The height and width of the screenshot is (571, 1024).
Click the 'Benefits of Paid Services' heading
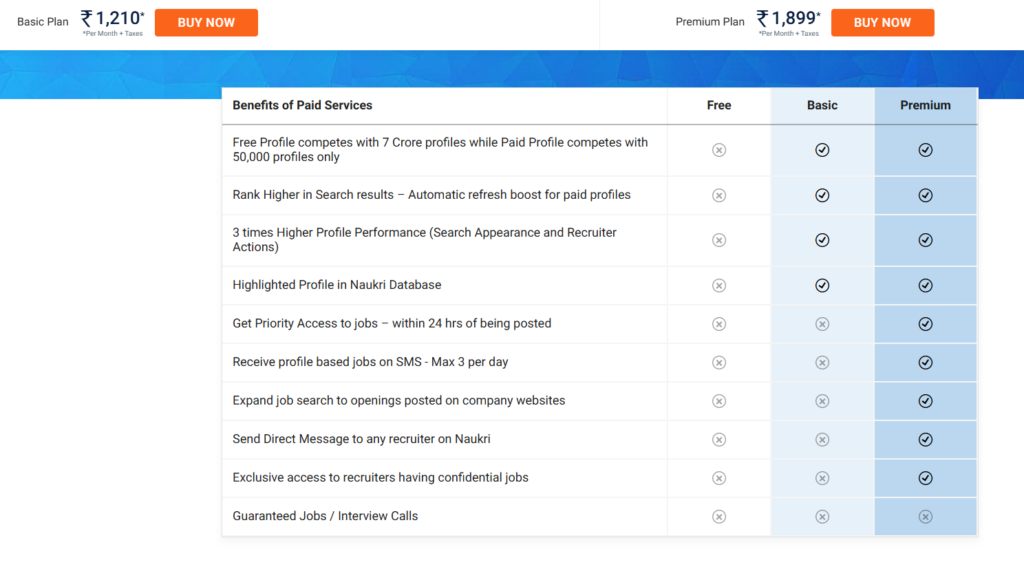coord(302,105)
